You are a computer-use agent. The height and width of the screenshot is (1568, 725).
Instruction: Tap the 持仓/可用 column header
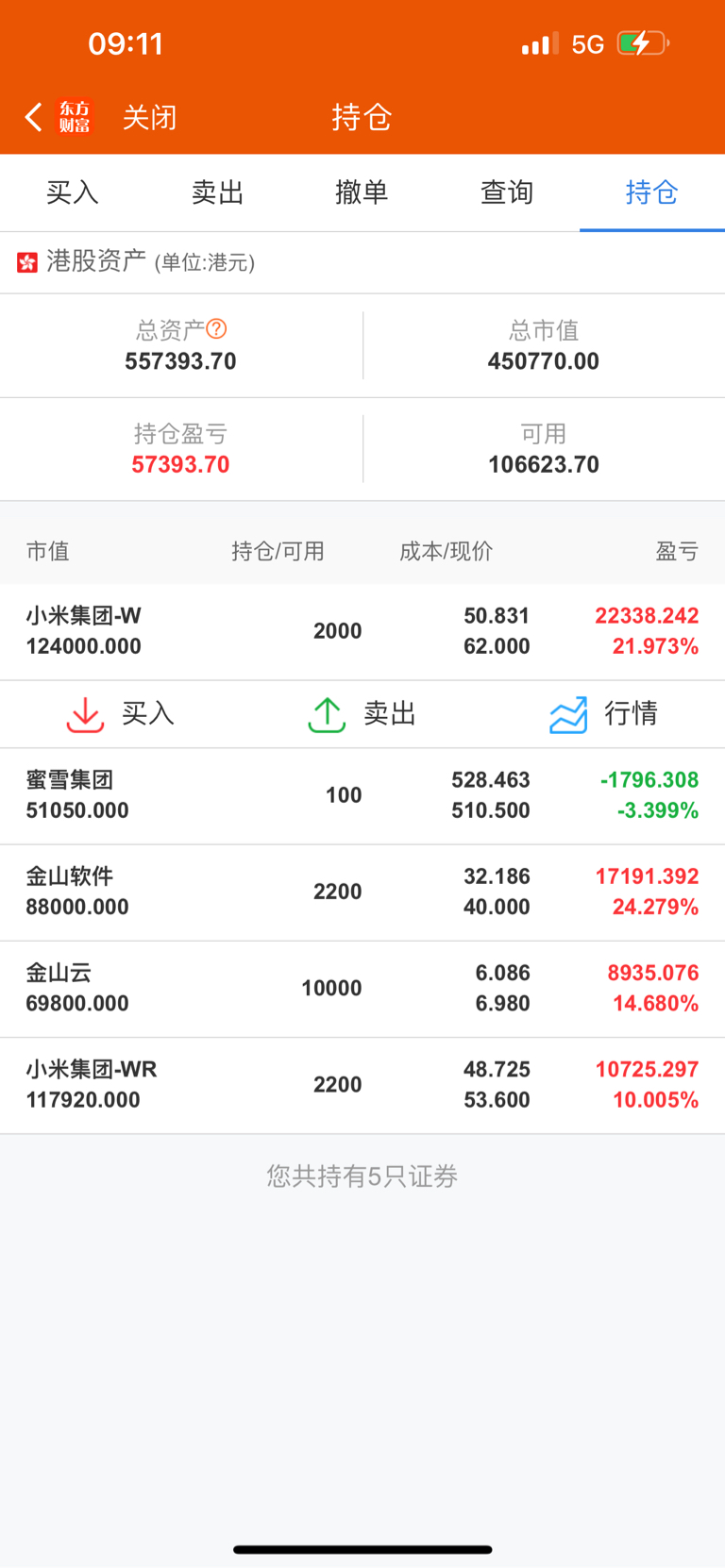pyautogui.click(x=278, y=551)
